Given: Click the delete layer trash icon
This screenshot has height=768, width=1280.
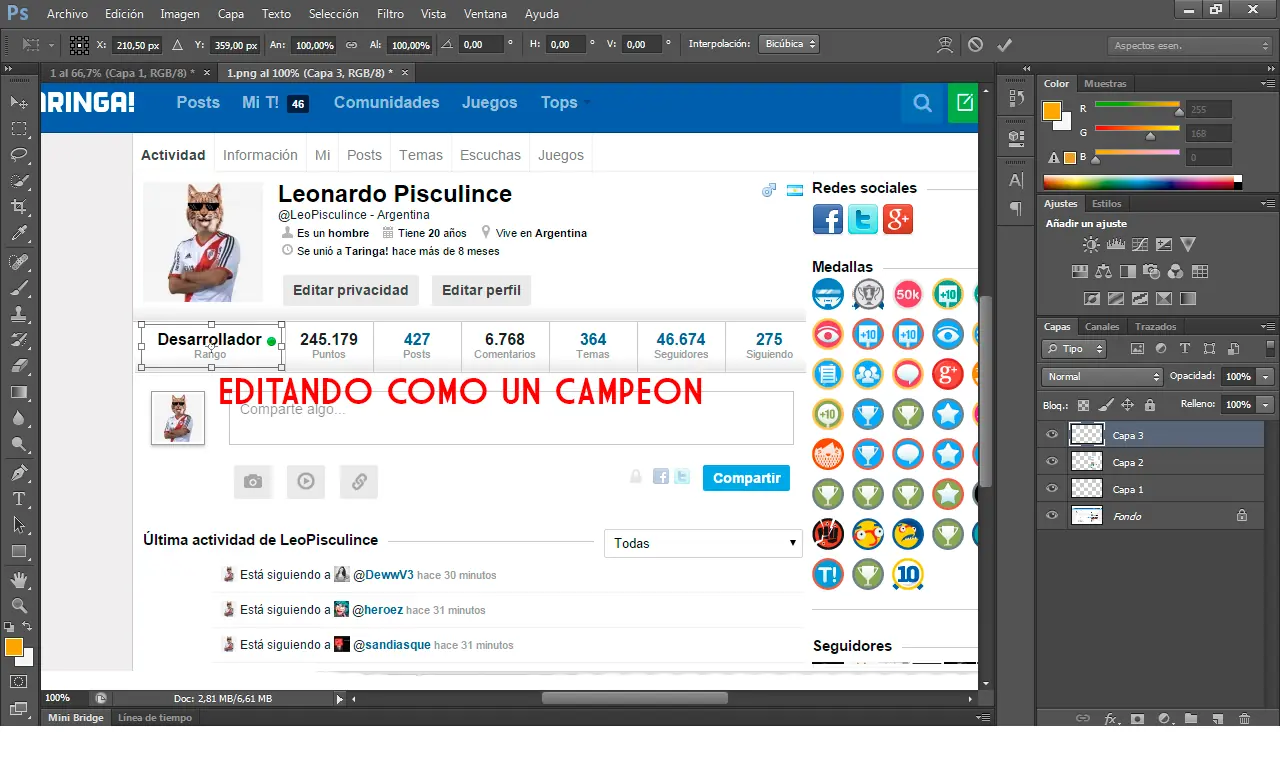Looking at the screenshot, I should [x=1244, y=718].
